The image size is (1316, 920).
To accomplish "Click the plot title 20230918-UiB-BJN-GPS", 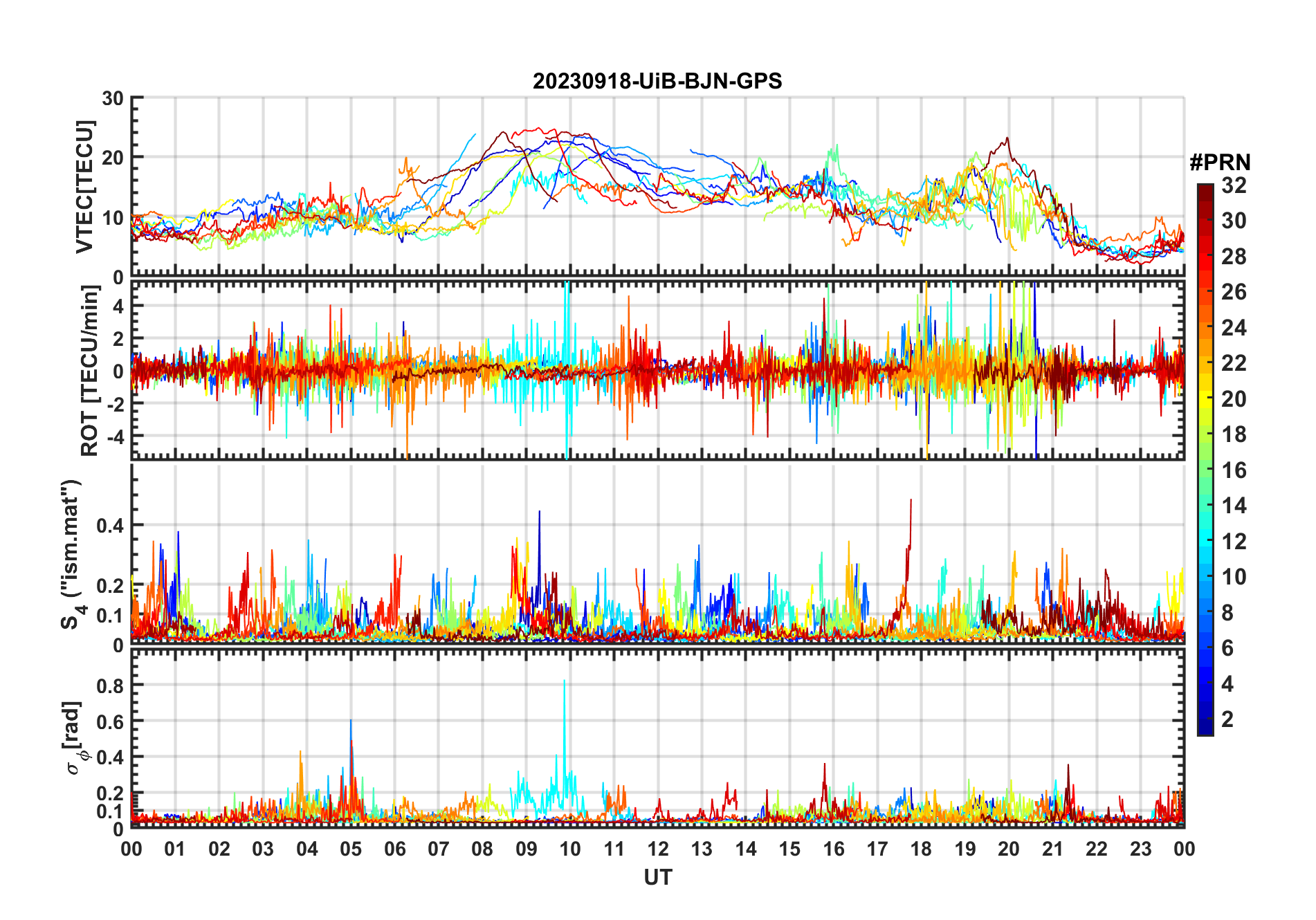I will pos(657,82).
